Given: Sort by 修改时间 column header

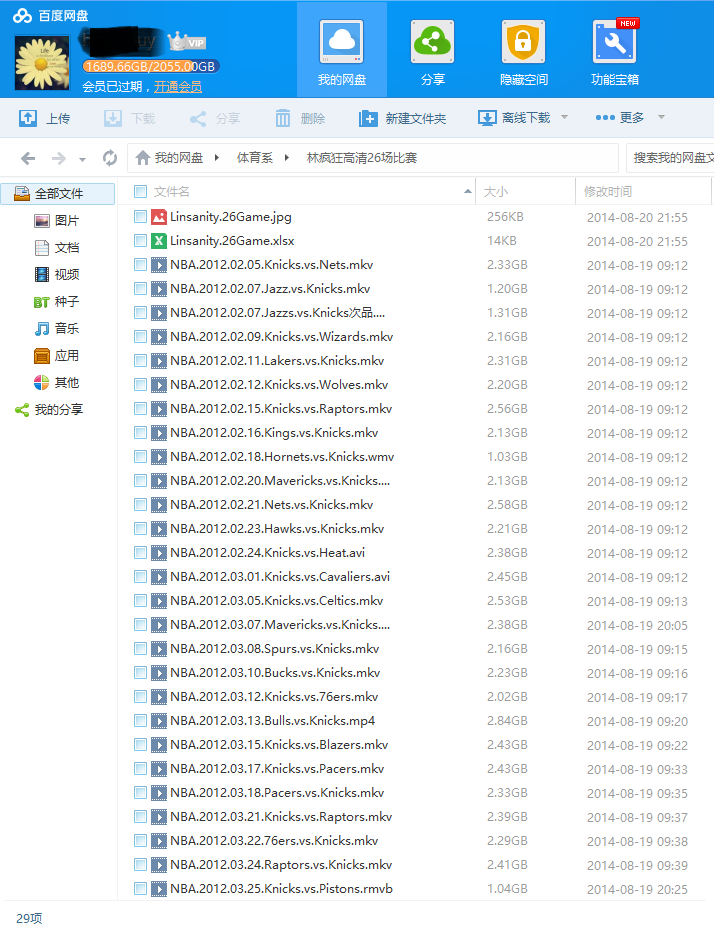Looking at the screenshot, I should coord(608,191).
